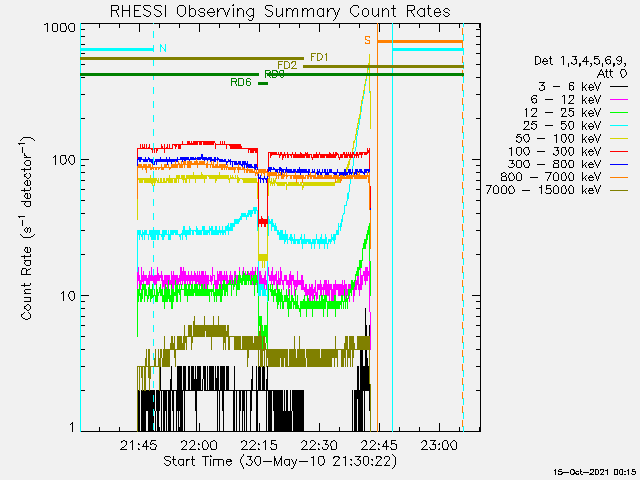Click the y-axis tick label '1'
640x480 pixels.
click(72, 427)
